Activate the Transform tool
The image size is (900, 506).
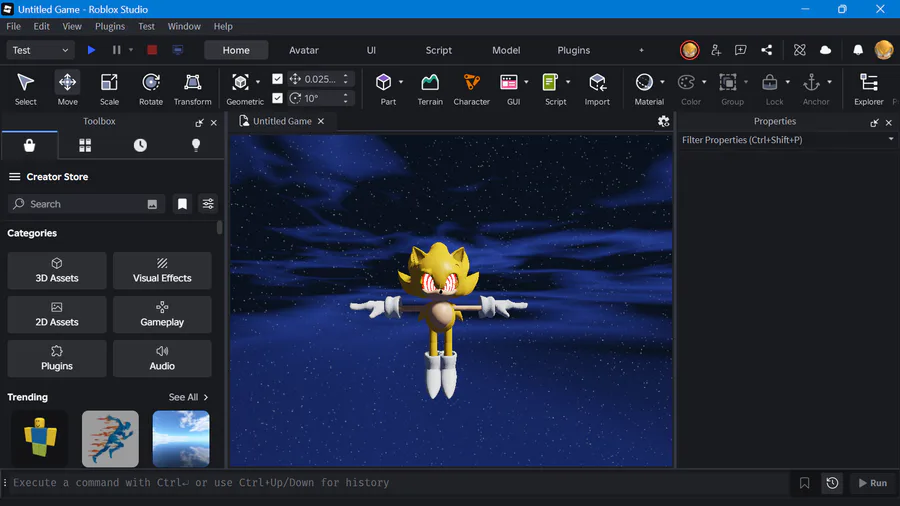point(193,89)
